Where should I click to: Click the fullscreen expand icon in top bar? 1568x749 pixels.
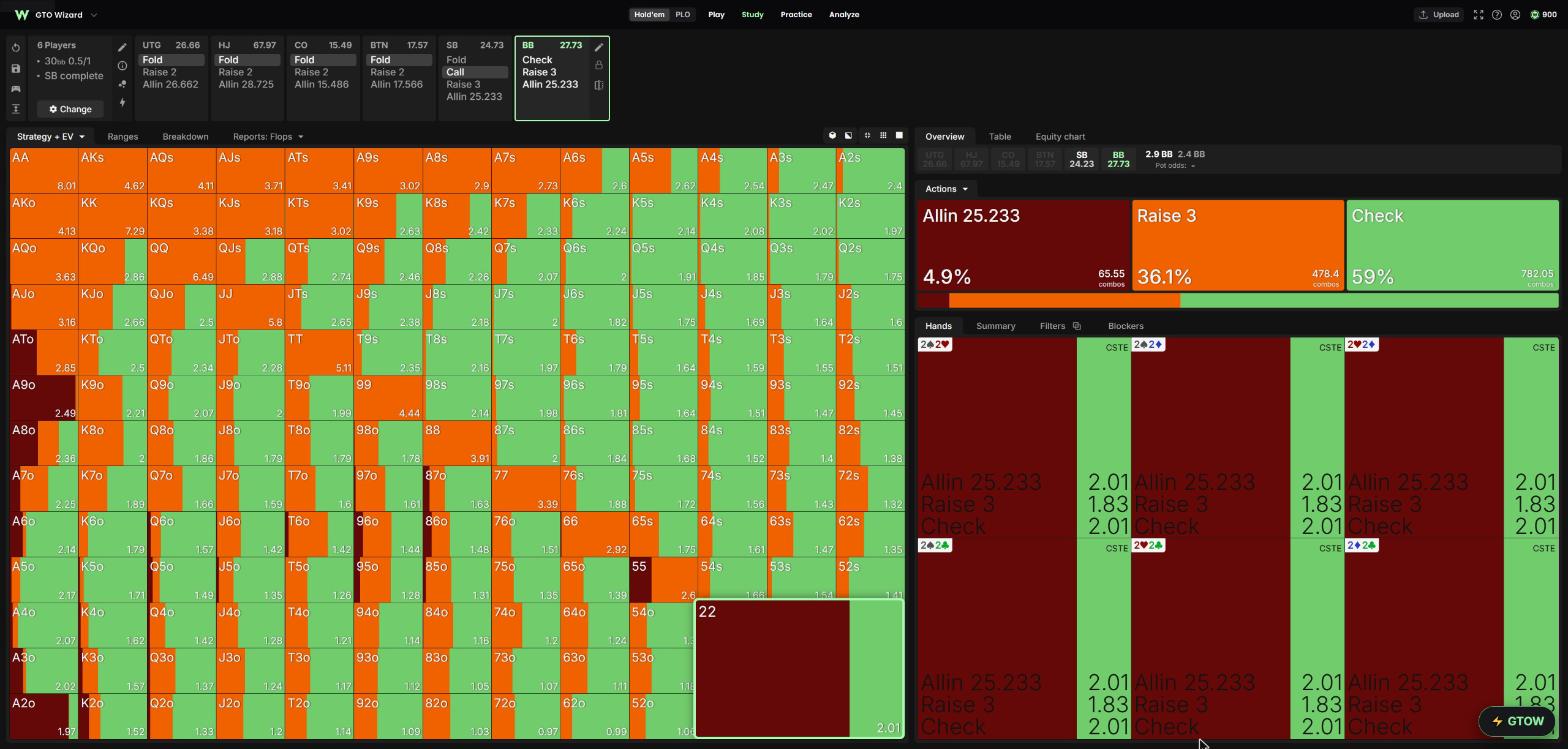point(1478,15)
